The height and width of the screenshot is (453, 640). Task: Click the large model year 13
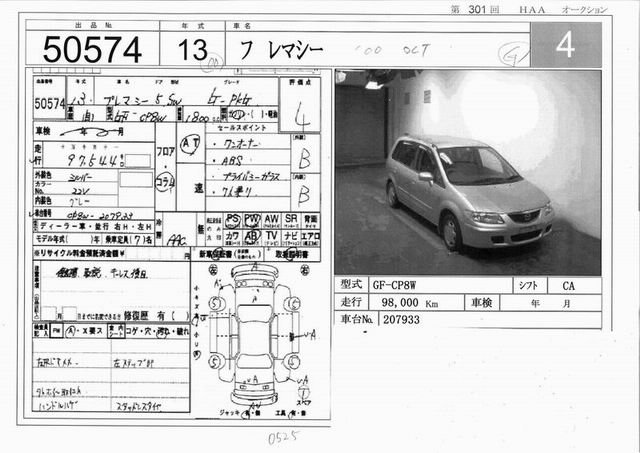[193, 50]
